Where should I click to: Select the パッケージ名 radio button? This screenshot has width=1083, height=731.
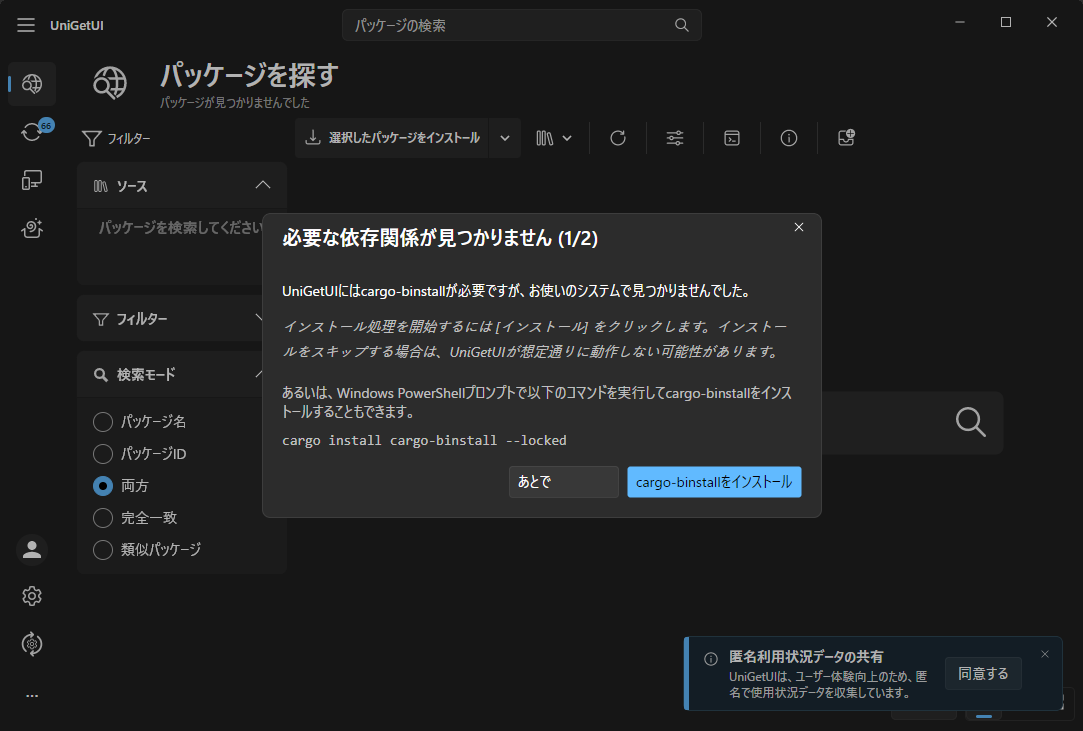[103, 421]
